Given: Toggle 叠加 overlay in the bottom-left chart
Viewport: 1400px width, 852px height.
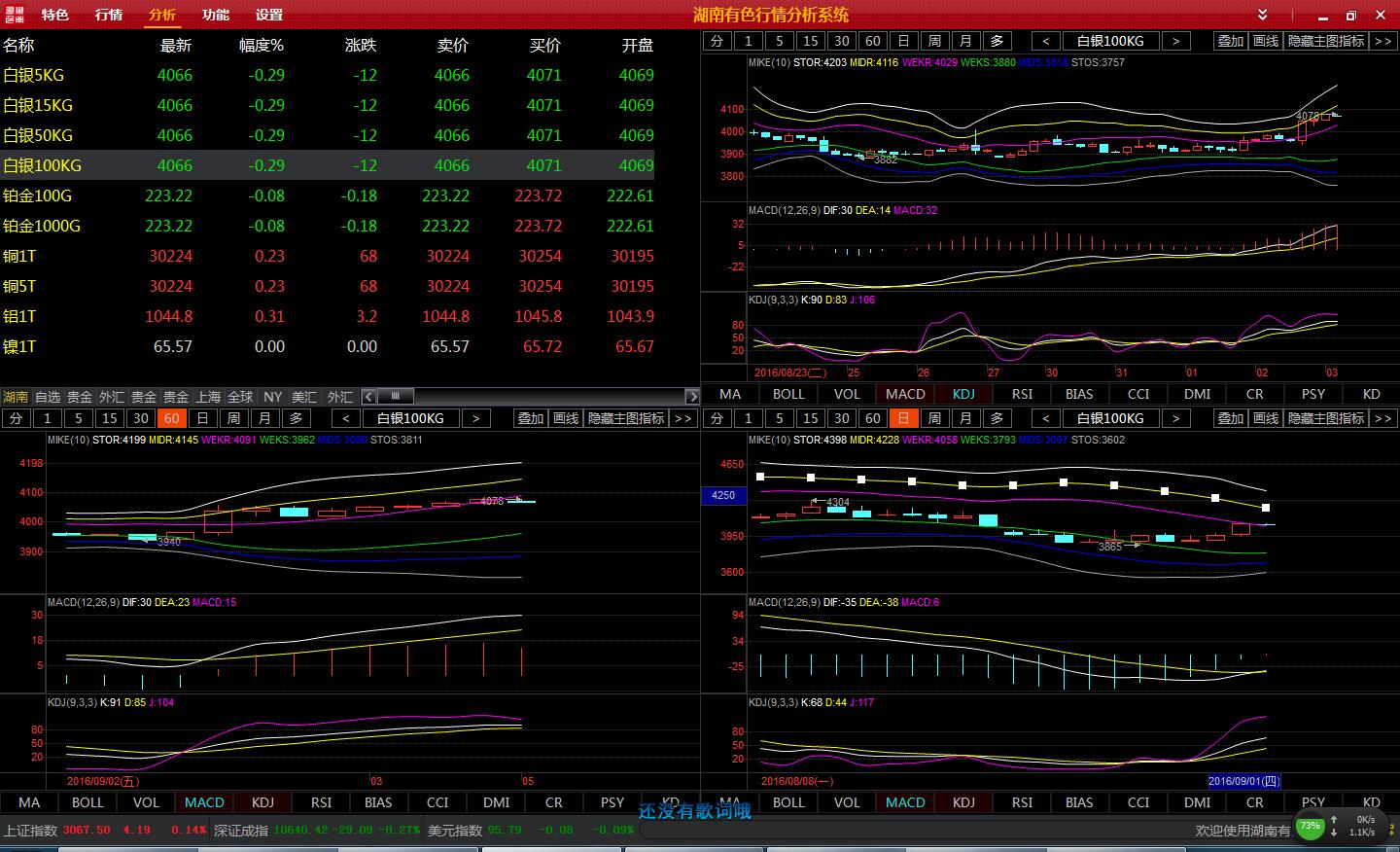Looking at the screenshot, I should pos(530,418).
